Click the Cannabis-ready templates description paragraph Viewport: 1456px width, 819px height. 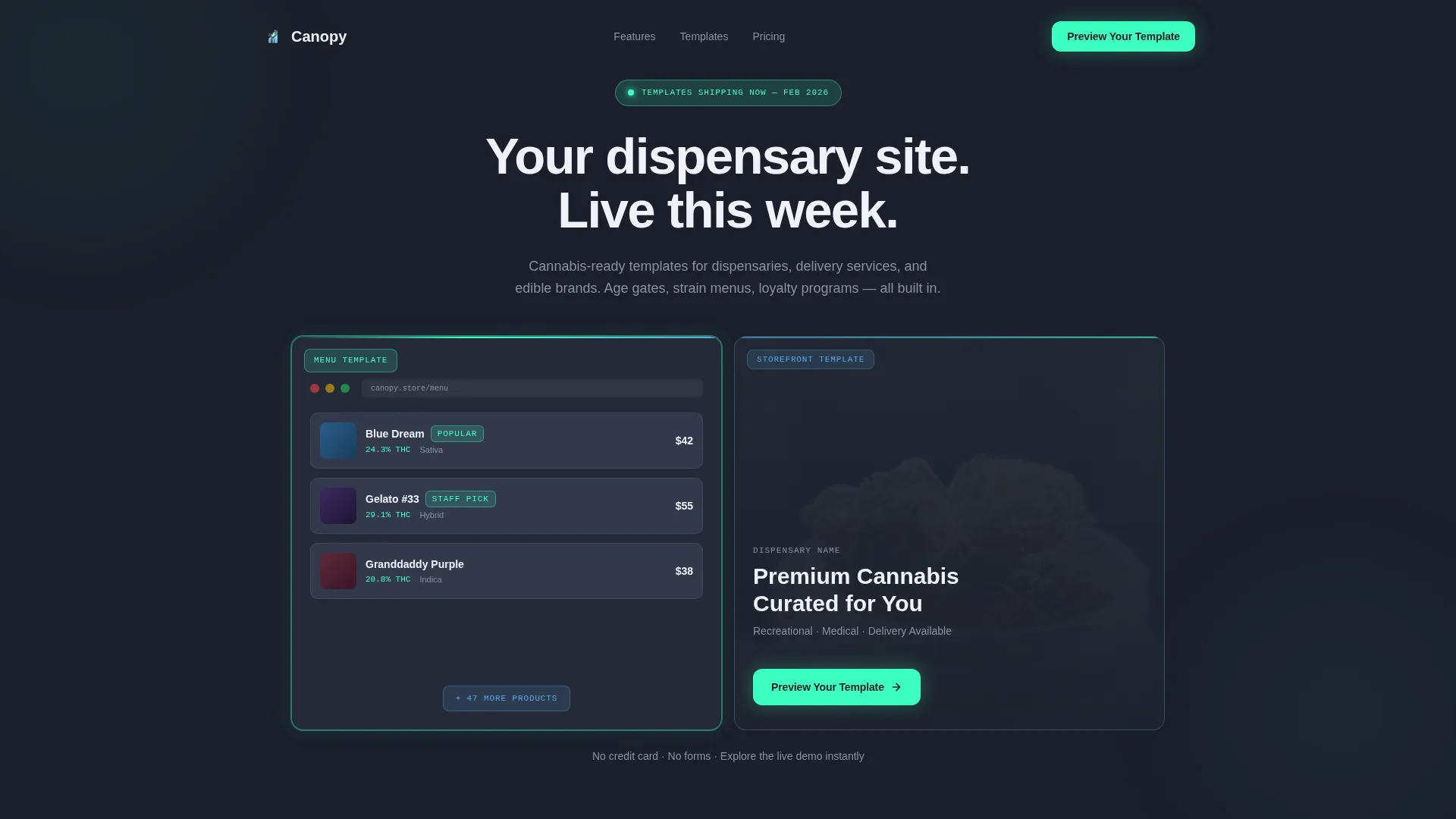728,278
